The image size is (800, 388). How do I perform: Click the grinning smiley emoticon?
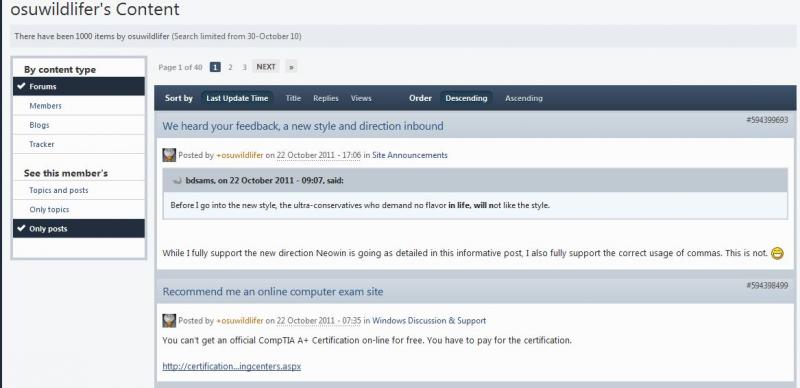[x=777, y=253]
